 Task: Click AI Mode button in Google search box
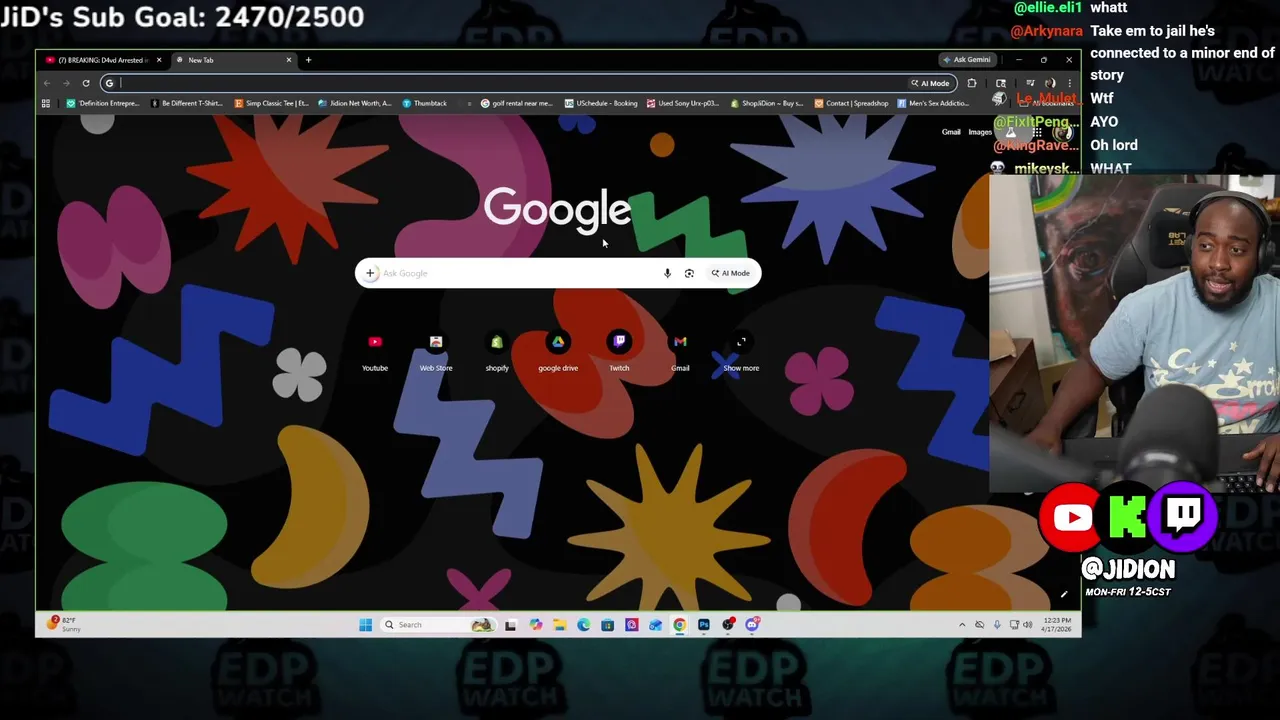pos(730,273)
